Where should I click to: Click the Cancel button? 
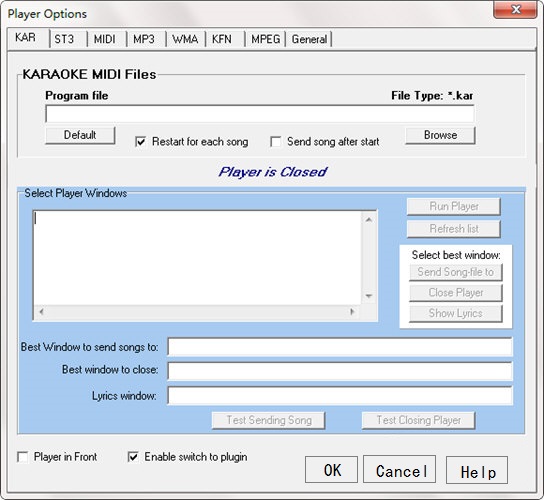click(x=399, y=469)
